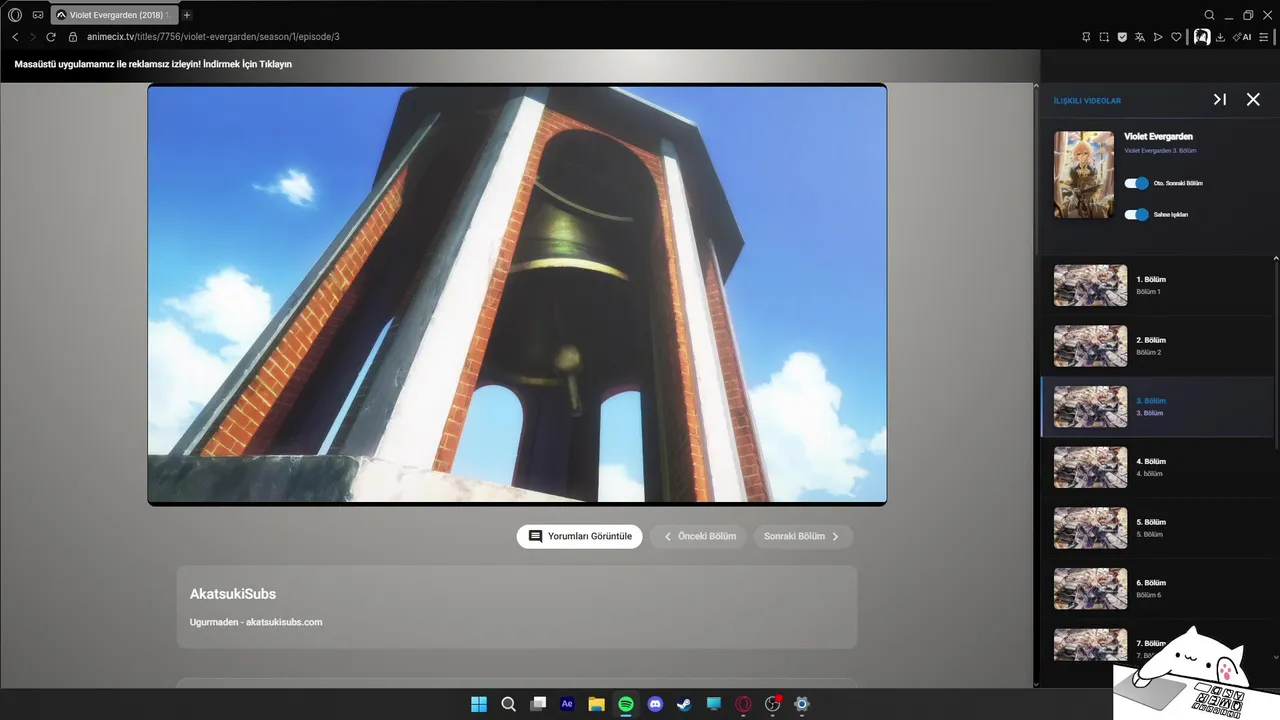
Task: Click Yorumları Görüntüle button
Action: point(580,537)
